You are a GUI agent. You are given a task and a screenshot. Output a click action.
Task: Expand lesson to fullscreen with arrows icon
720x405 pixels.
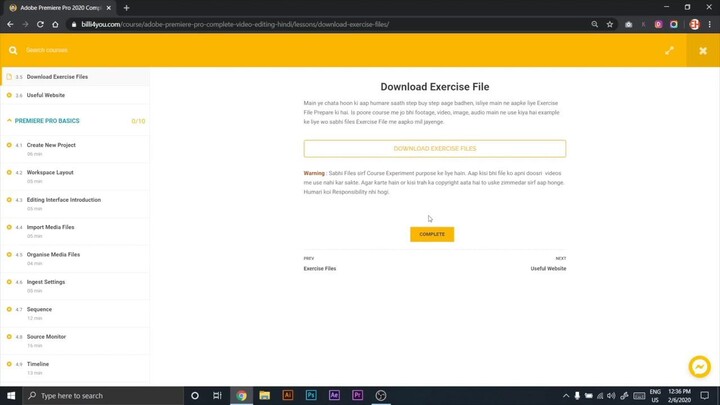tap(669, 51)
